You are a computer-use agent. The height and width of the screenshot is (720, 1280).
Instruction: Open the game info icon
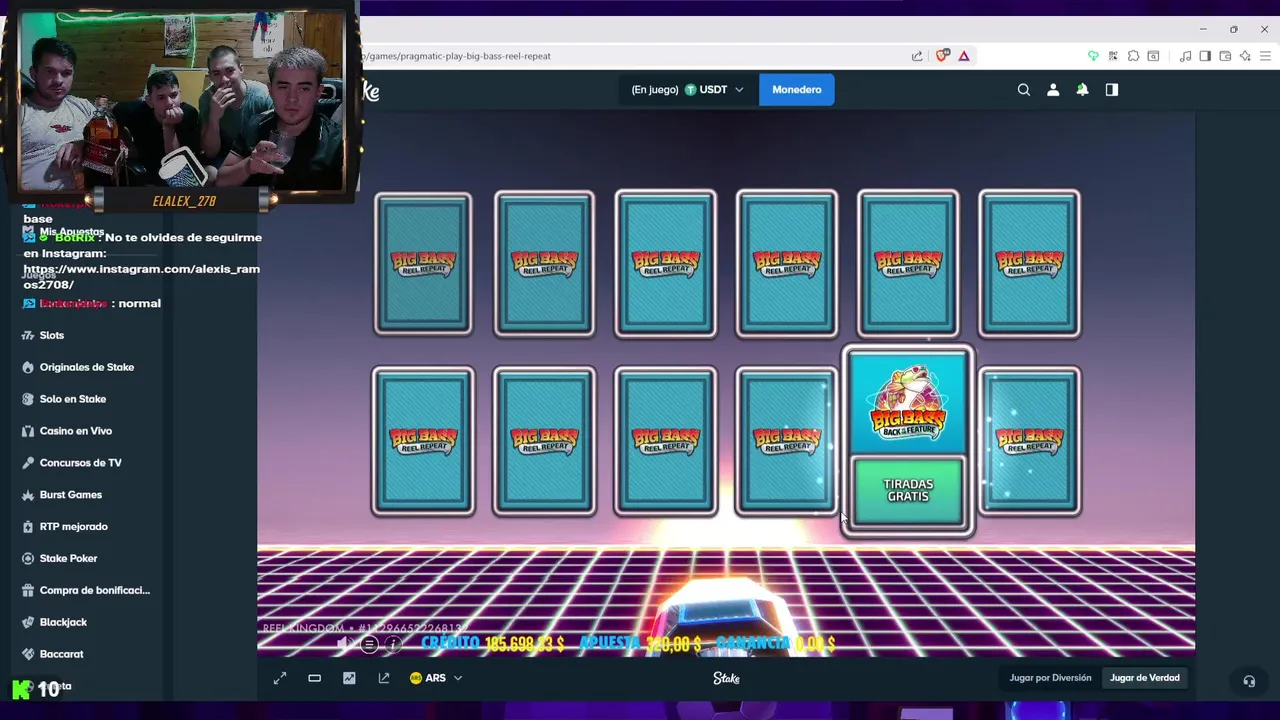click(x=394, y=644)
